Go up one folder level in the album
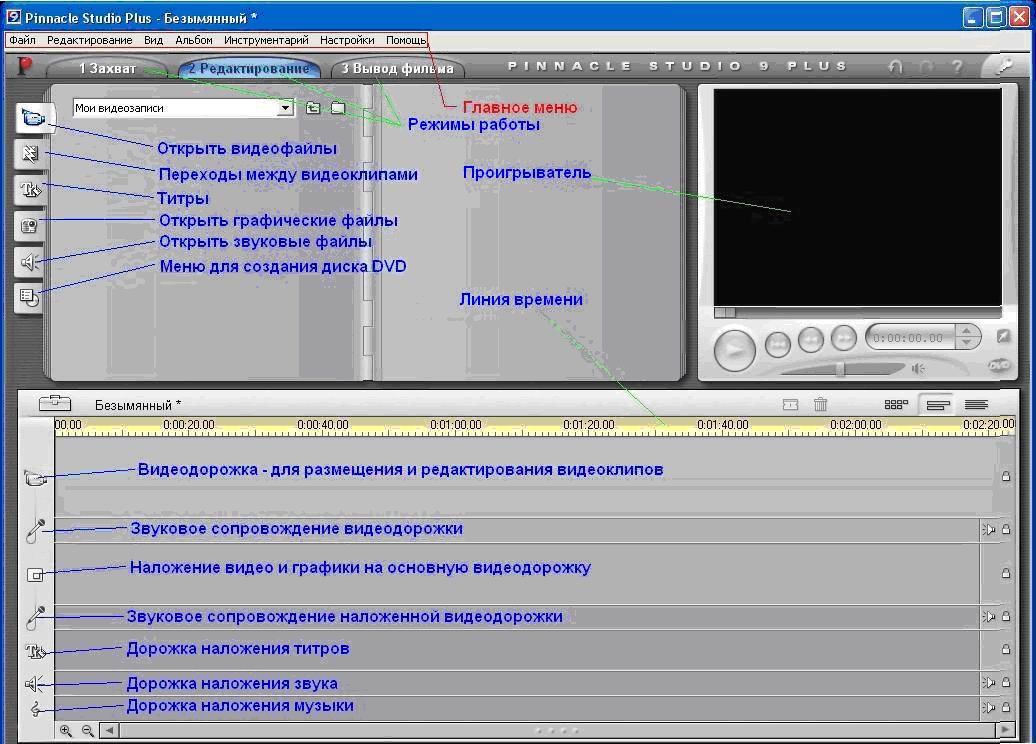This screenshot has height=744, width=1036. coord(313,108)
